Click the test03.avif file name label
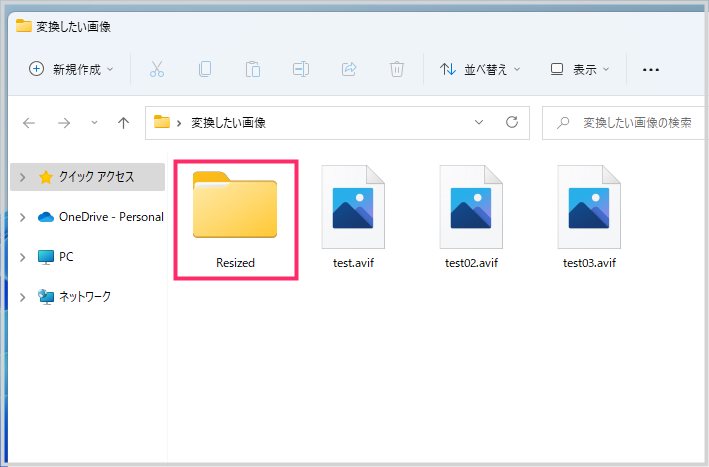 589,263
